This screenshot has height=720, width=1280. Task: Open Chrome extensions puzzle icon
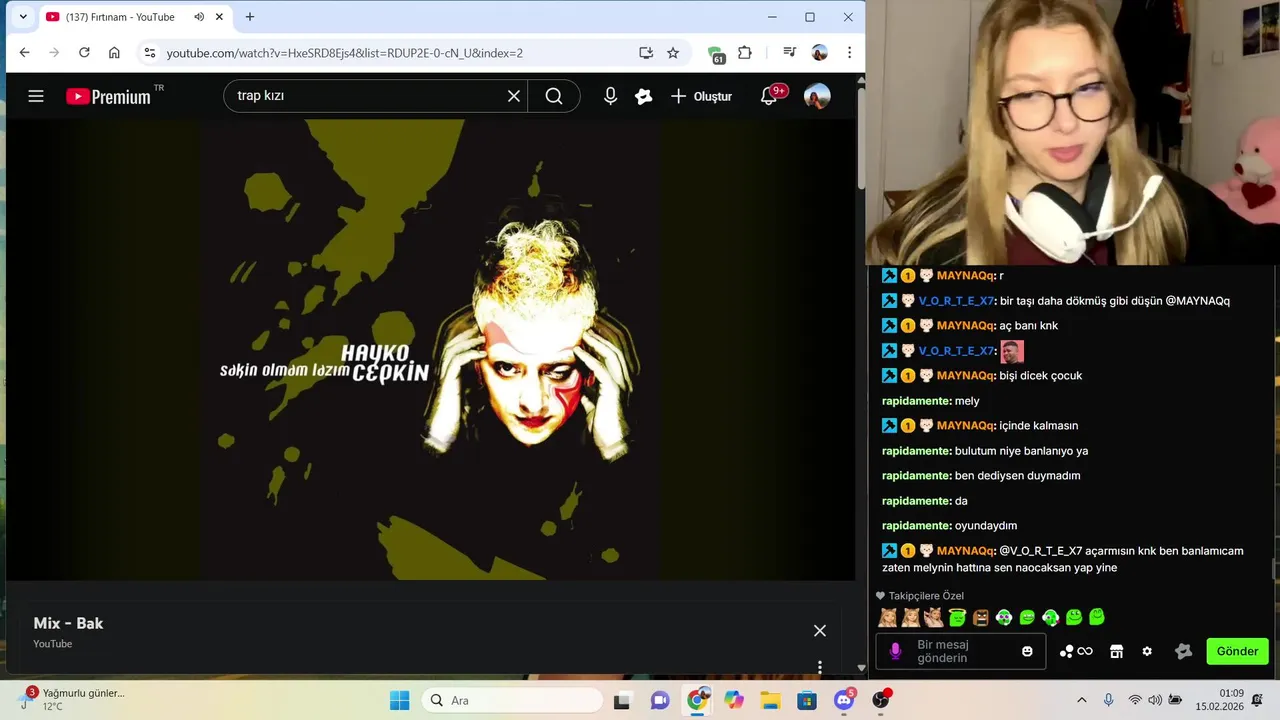pos(745,53)
